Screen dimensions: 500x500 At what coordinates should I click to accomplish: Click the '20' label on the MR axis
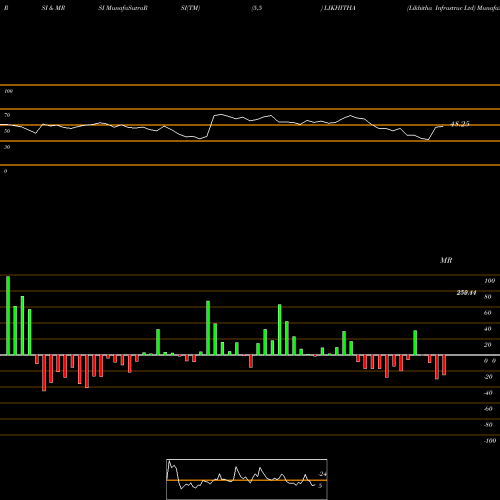[x=488, y=345]
